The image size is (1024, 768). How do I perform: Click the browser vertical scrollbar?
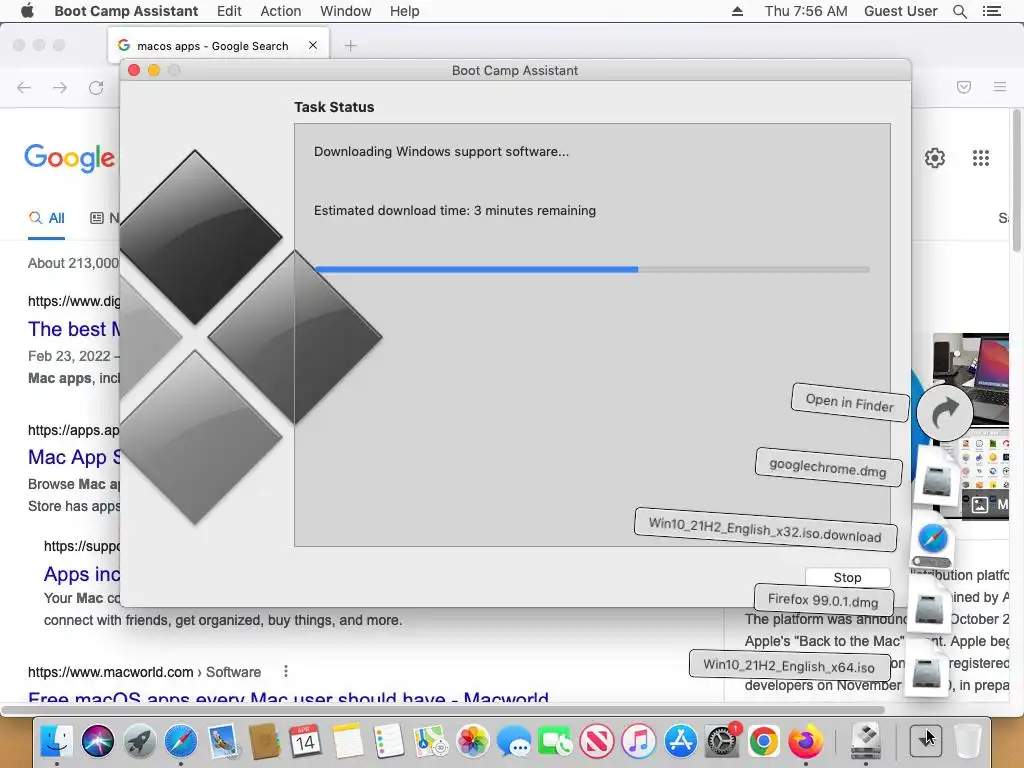[x=1016, y=181]
